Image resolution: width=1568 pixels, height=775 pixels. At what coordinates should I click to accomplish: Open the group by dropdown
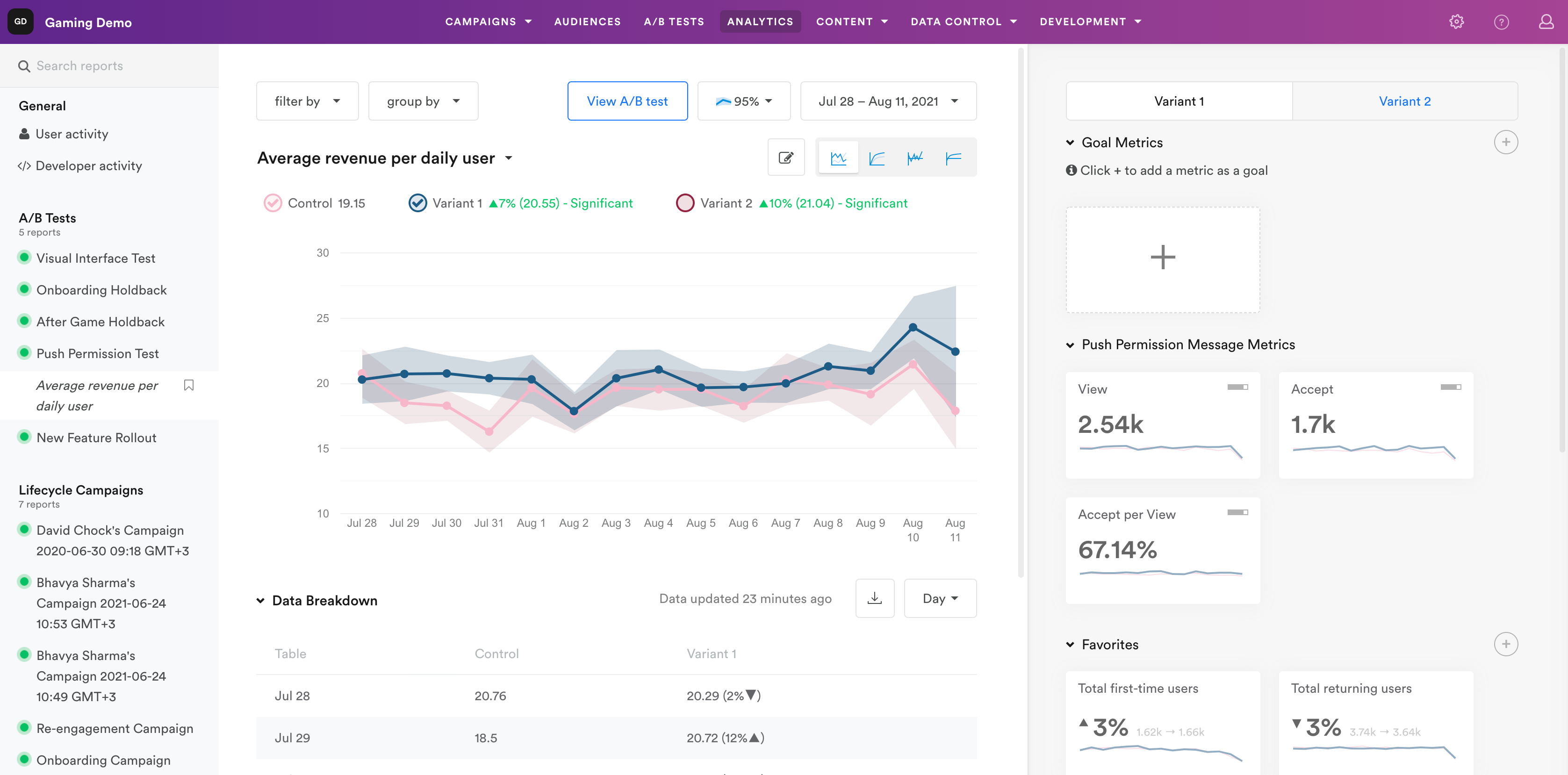pyautogui.click(x=423, y=101)
